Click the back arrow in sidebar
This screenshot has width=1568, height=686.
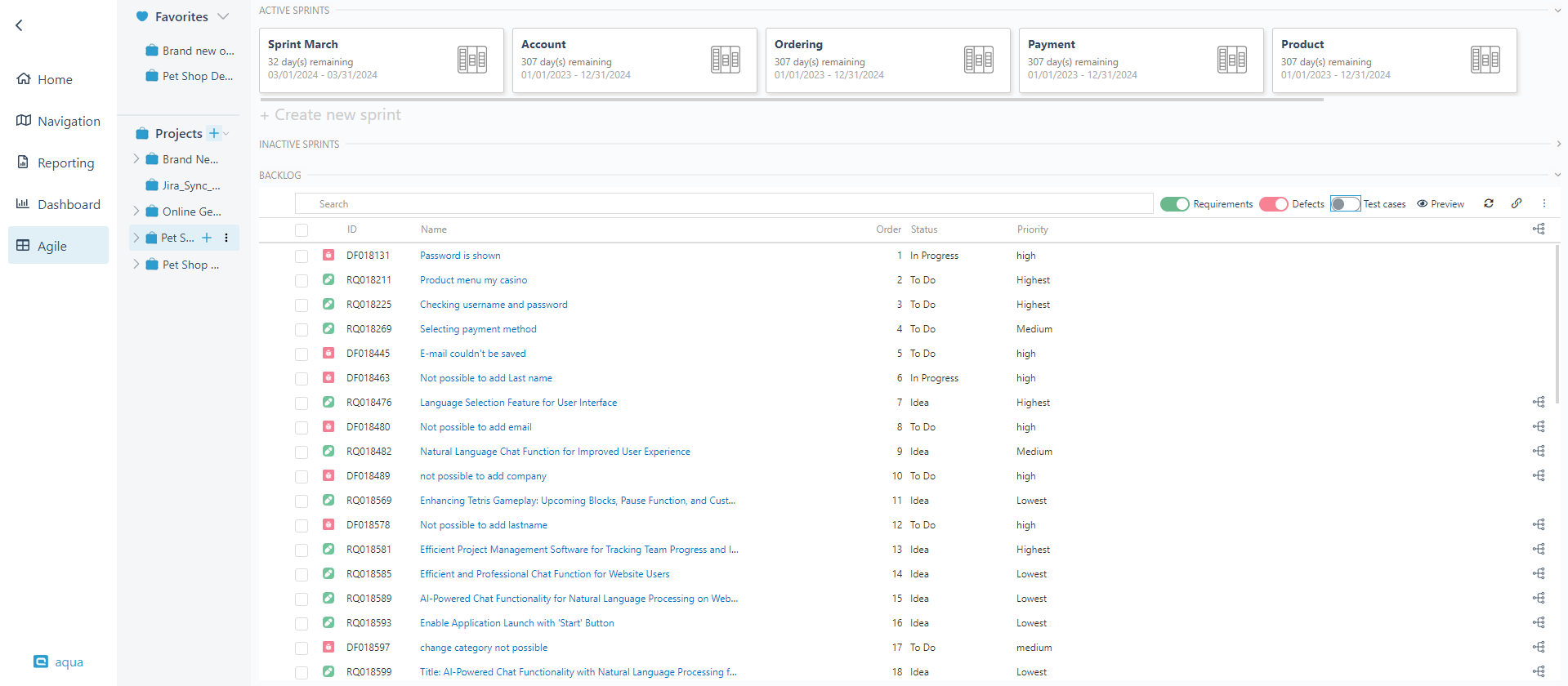tap(20, 25)
